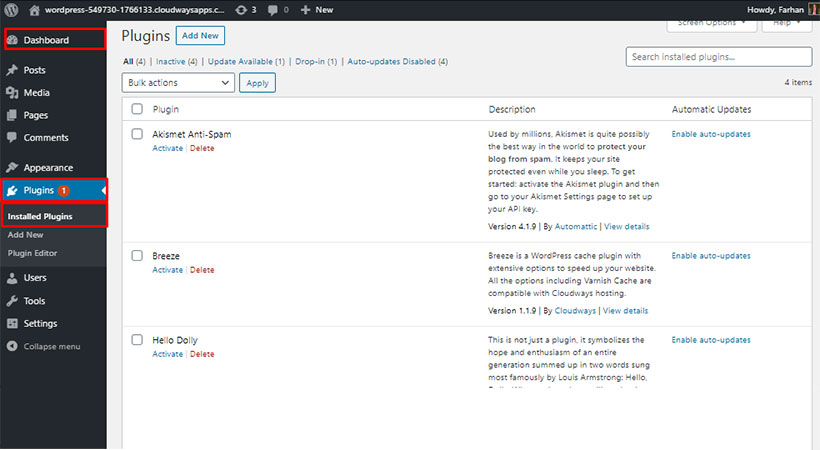This screenshot has width=820, height=450.
Task: Click the Plugins plug icon
Action: tap(12, 190)
